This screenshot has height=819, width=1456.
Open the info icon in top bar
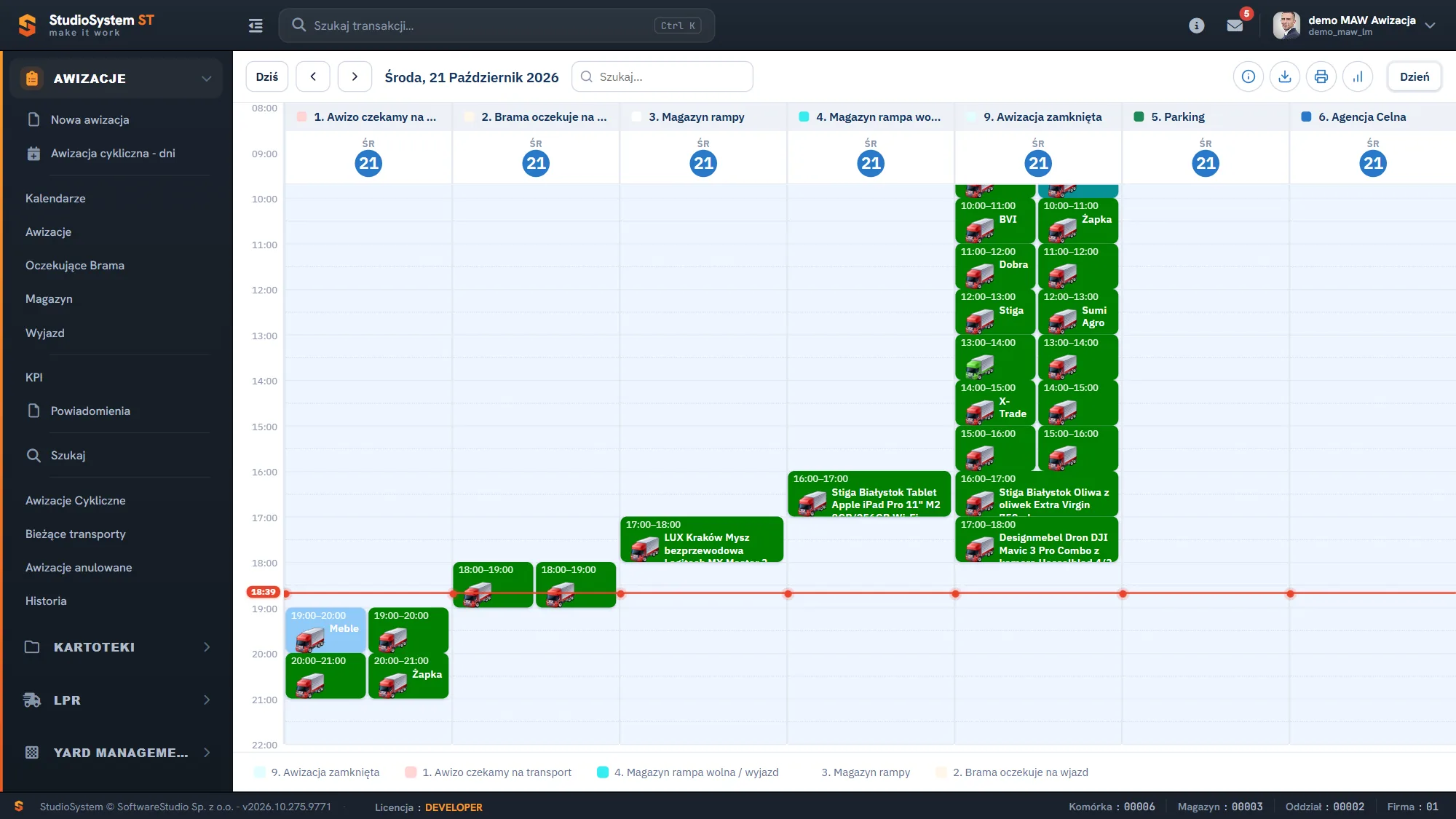point(1196,25)
